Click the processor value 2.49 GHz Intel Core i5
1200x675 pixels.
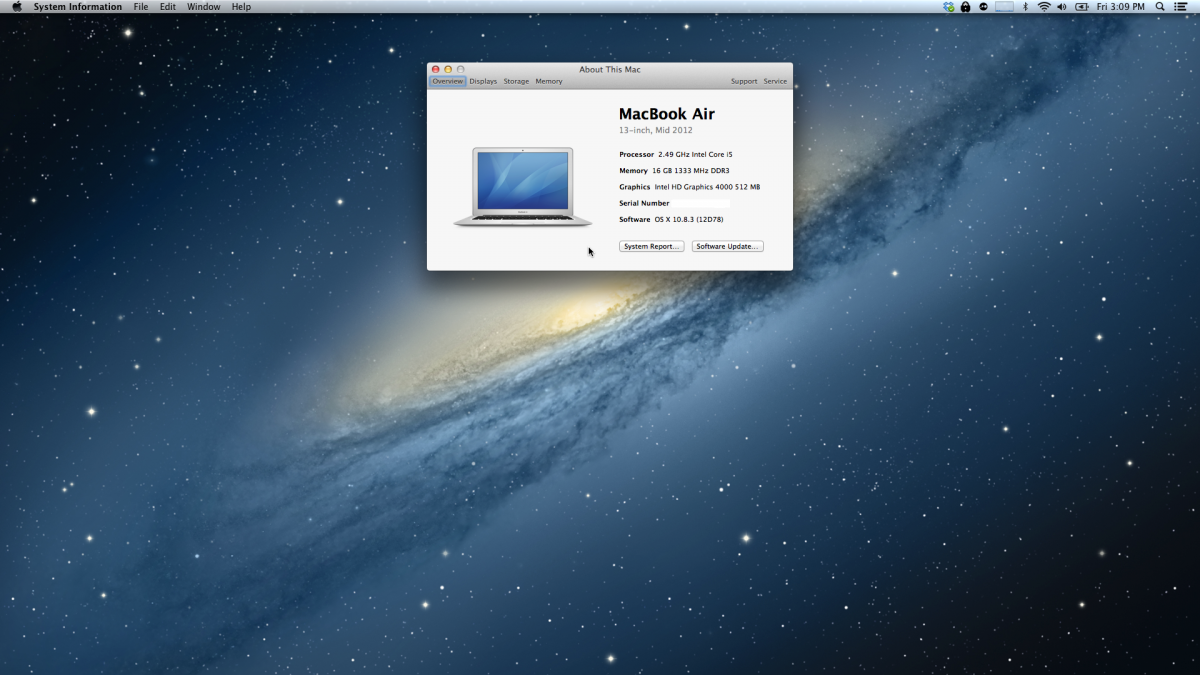pos(695,154)
